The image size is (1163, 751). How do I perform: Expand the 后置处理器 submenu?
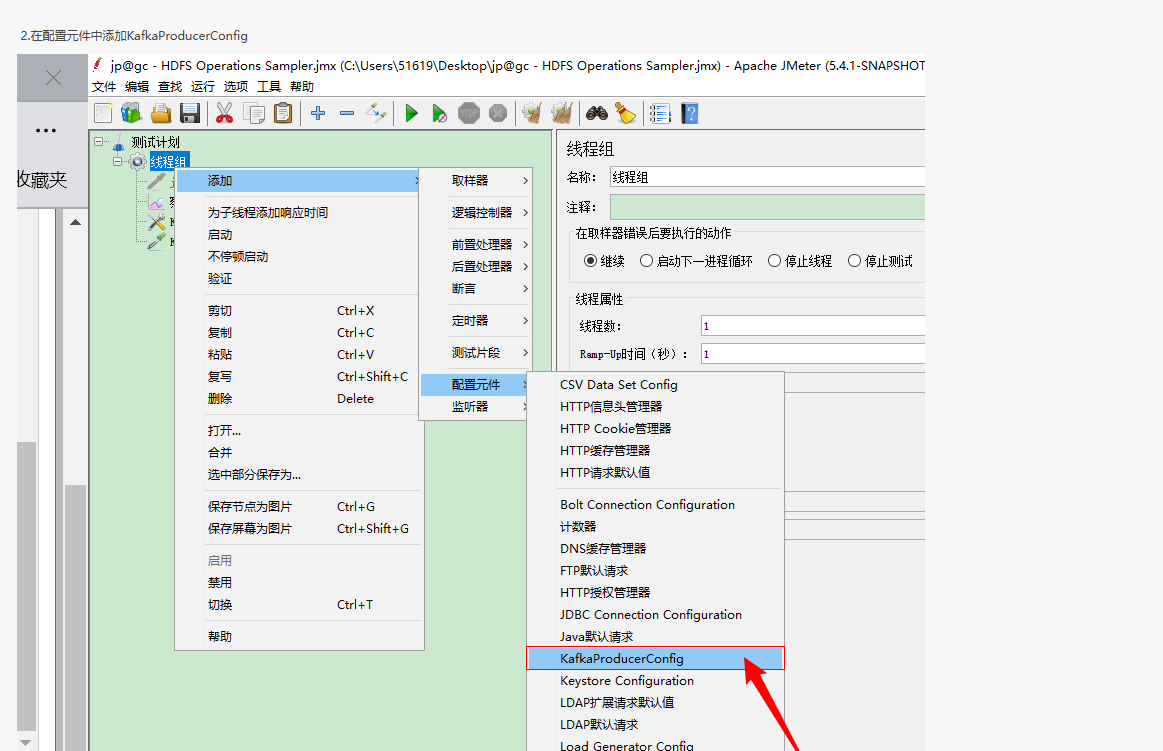(476, 266)
